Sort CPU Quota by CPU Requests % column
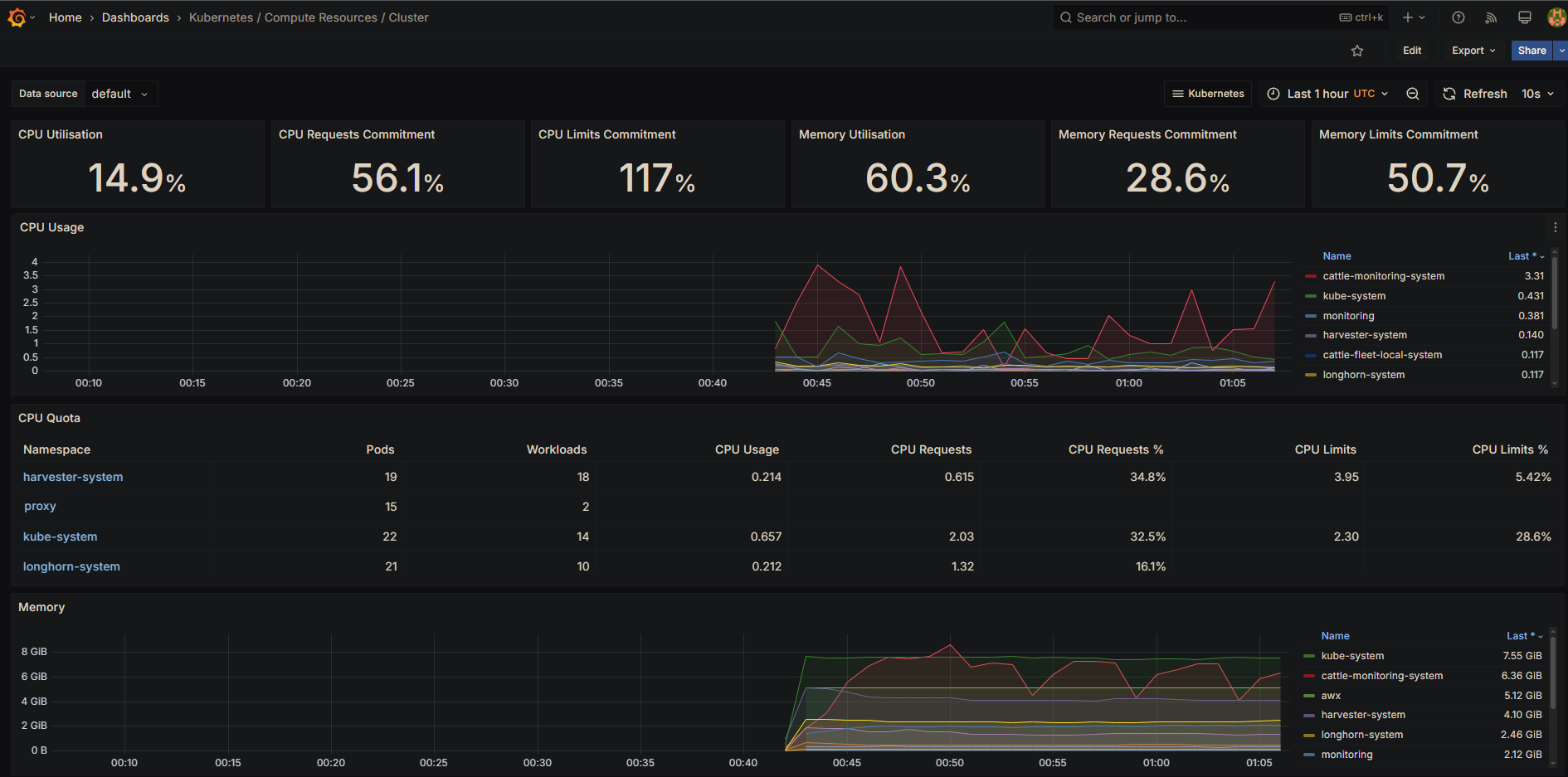 pyautogui.click(x=1116, y=449)
